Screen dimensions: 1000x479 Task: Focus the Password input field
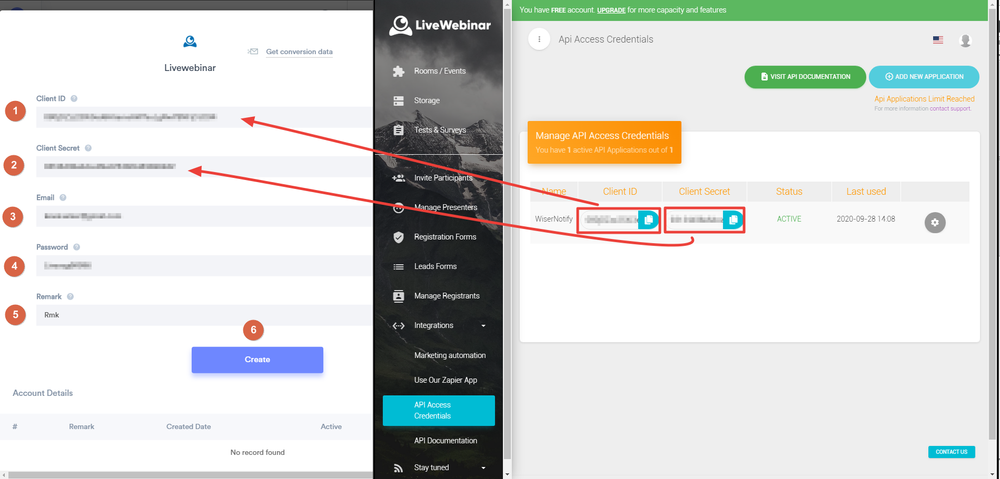pos(204,266)
